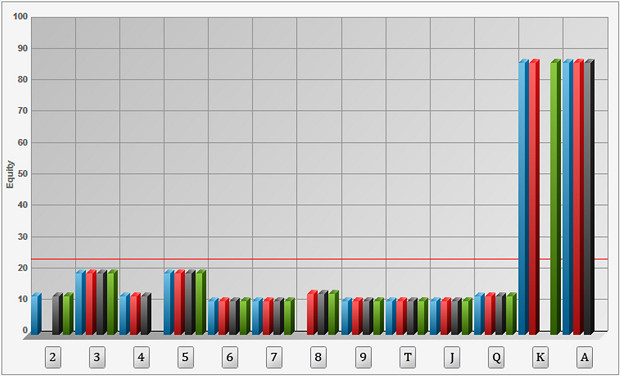This screenshot has width=620, height=376.
Task: Click the 20 y-axis label
Action: [23, 268]
